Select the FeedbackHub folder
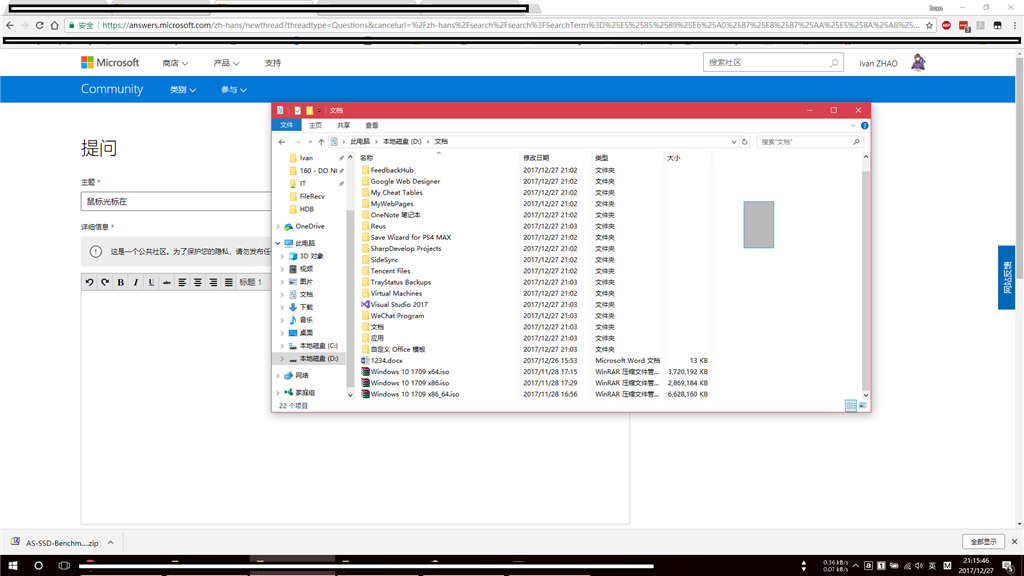This screenshot has width=1024, height=576. click(x=392, y=170)
